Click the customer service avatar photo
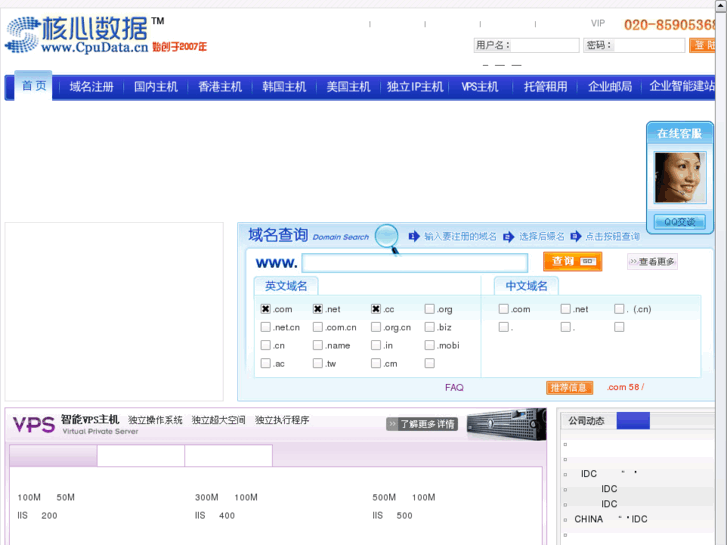The width and height of the screenshot is (727, 545). pos(679,177)
